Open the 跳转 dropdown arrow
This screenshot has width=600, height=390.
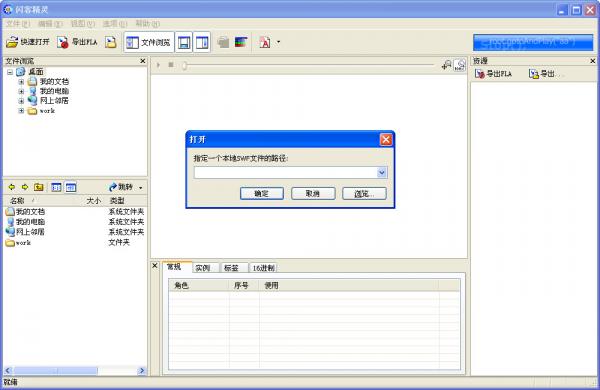point(141,188)
